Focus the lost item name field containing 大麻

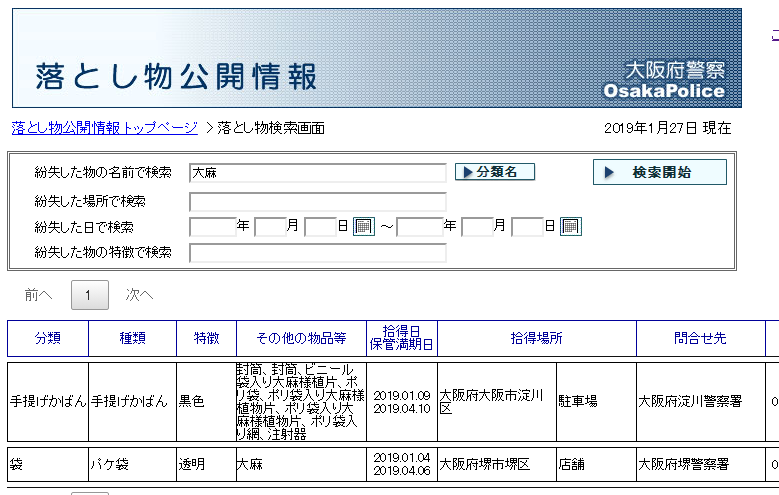point(318,173)
